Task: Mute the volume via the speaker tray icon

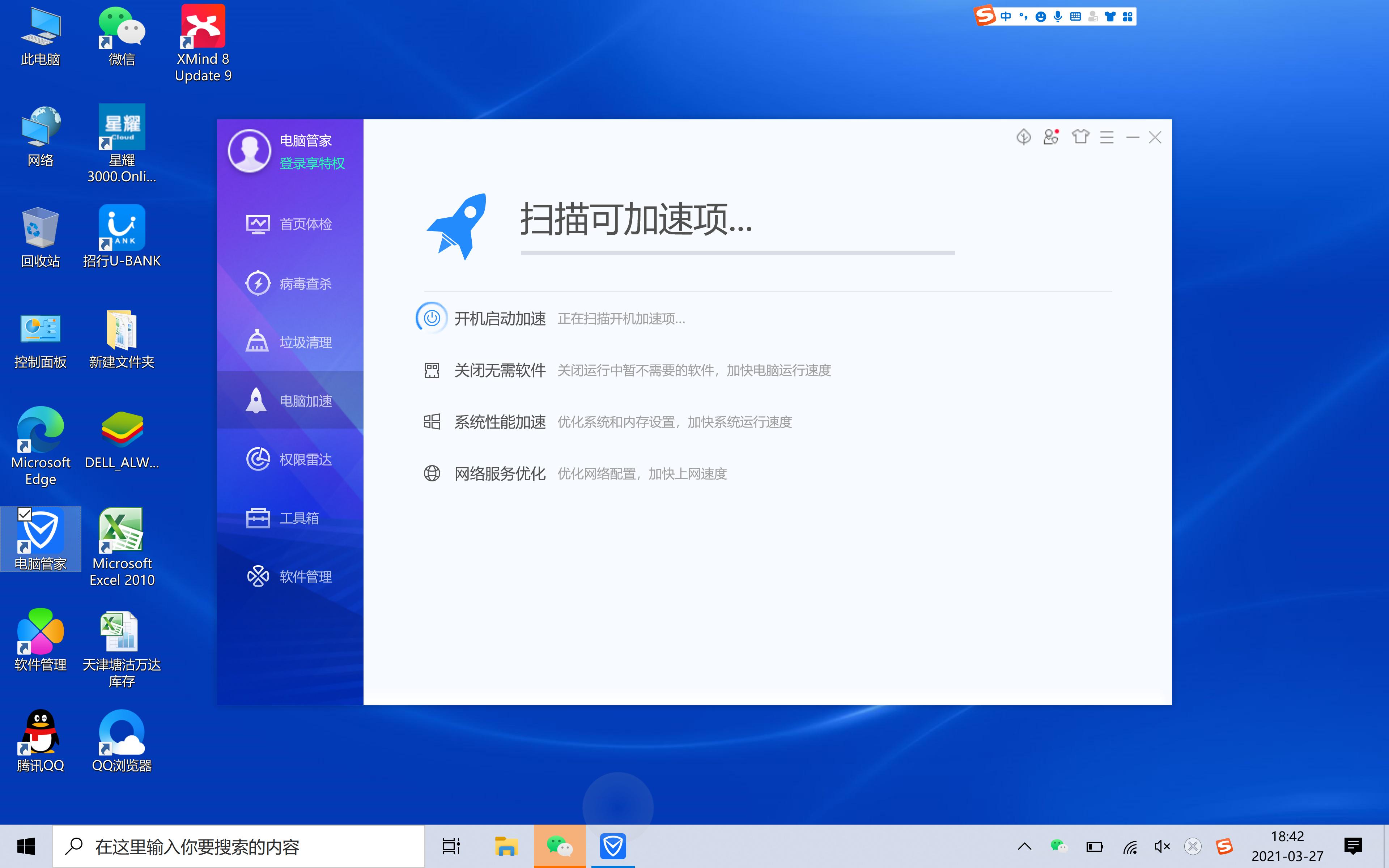Action: pos(1162,846)
